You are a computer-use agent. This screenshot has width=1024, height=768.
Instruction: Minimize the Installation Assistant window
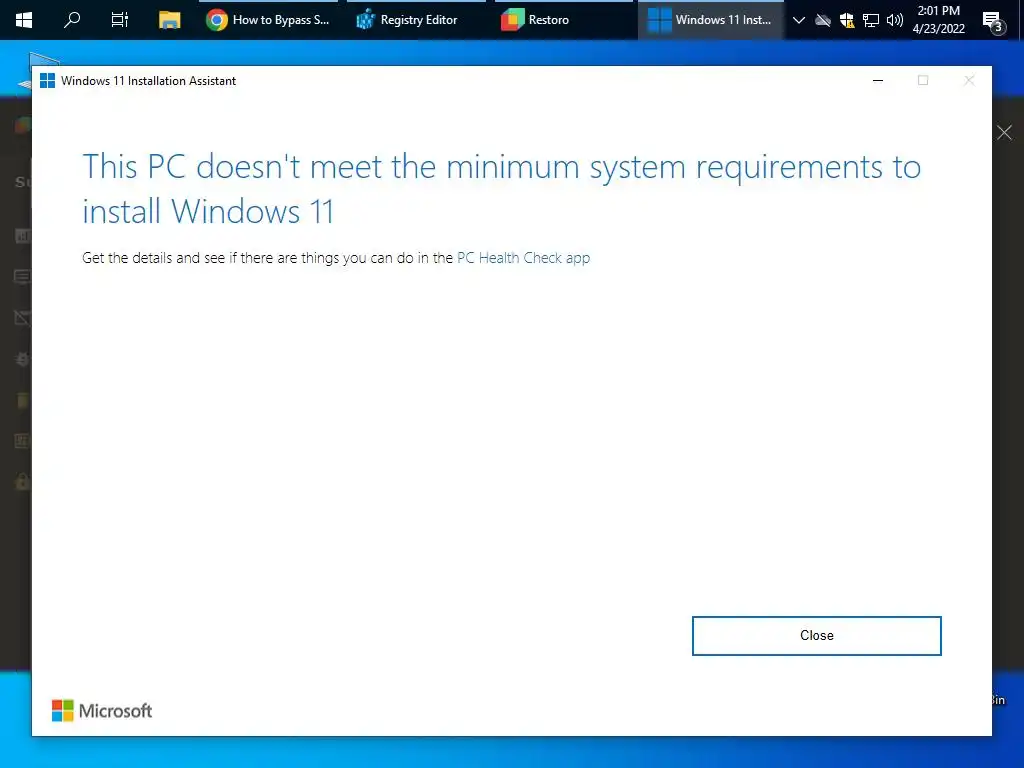click(x=878, y=80)
